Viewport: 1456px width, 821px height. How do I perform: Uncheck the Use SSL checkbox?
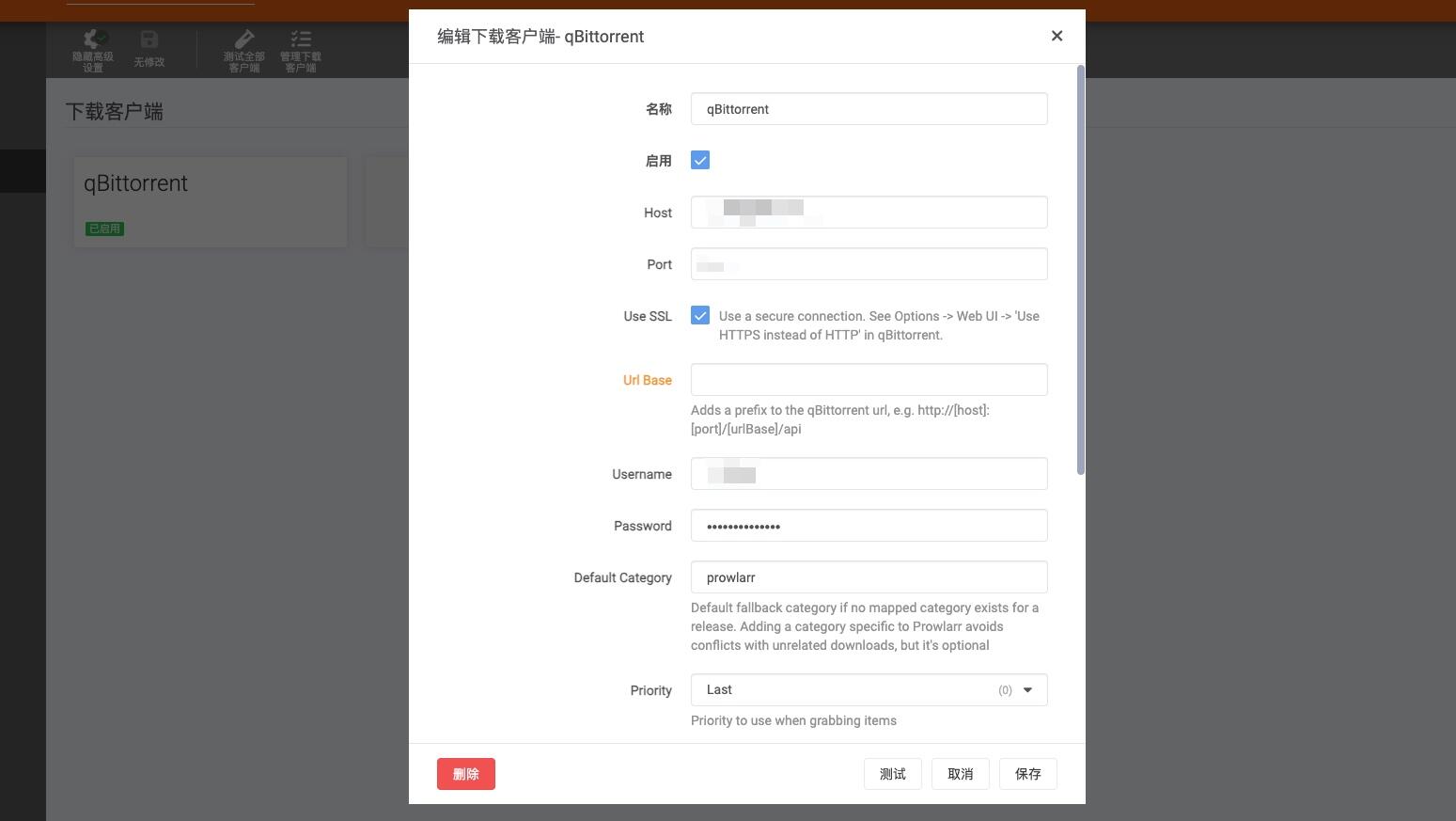coord(700,316)
